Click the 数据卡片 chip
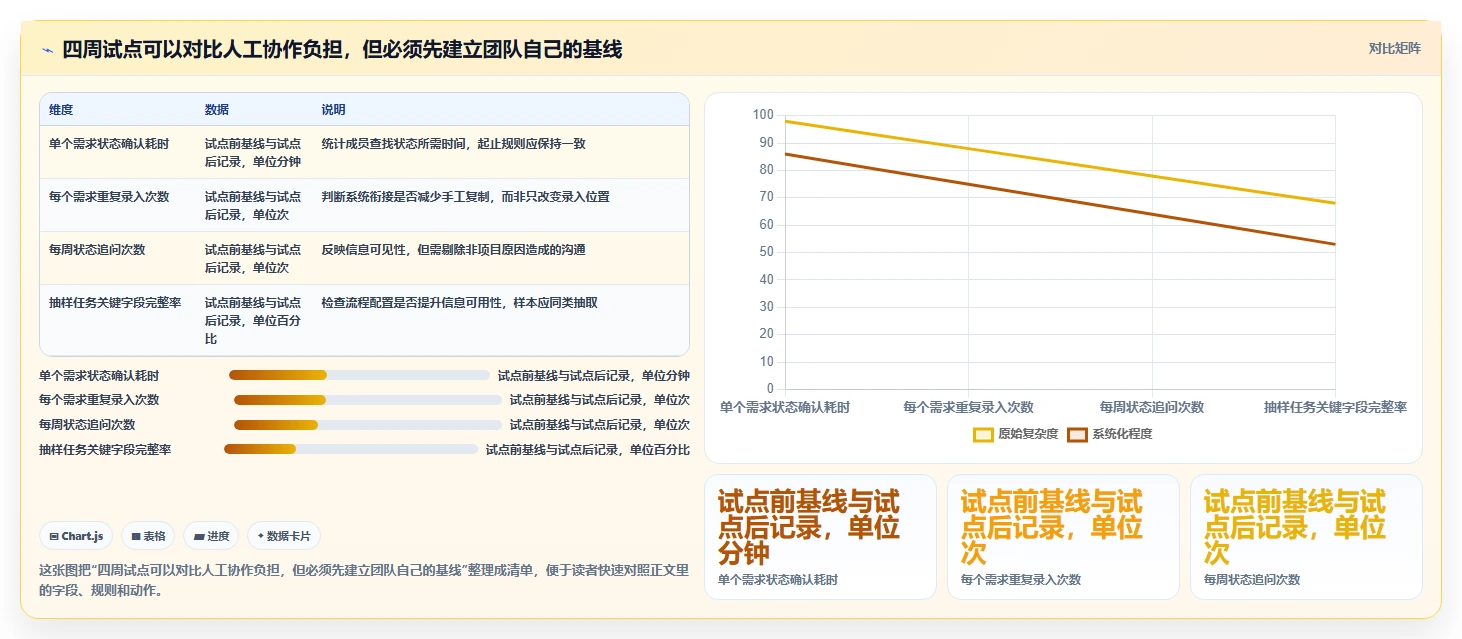1462x639 pixels. (284, 536)
